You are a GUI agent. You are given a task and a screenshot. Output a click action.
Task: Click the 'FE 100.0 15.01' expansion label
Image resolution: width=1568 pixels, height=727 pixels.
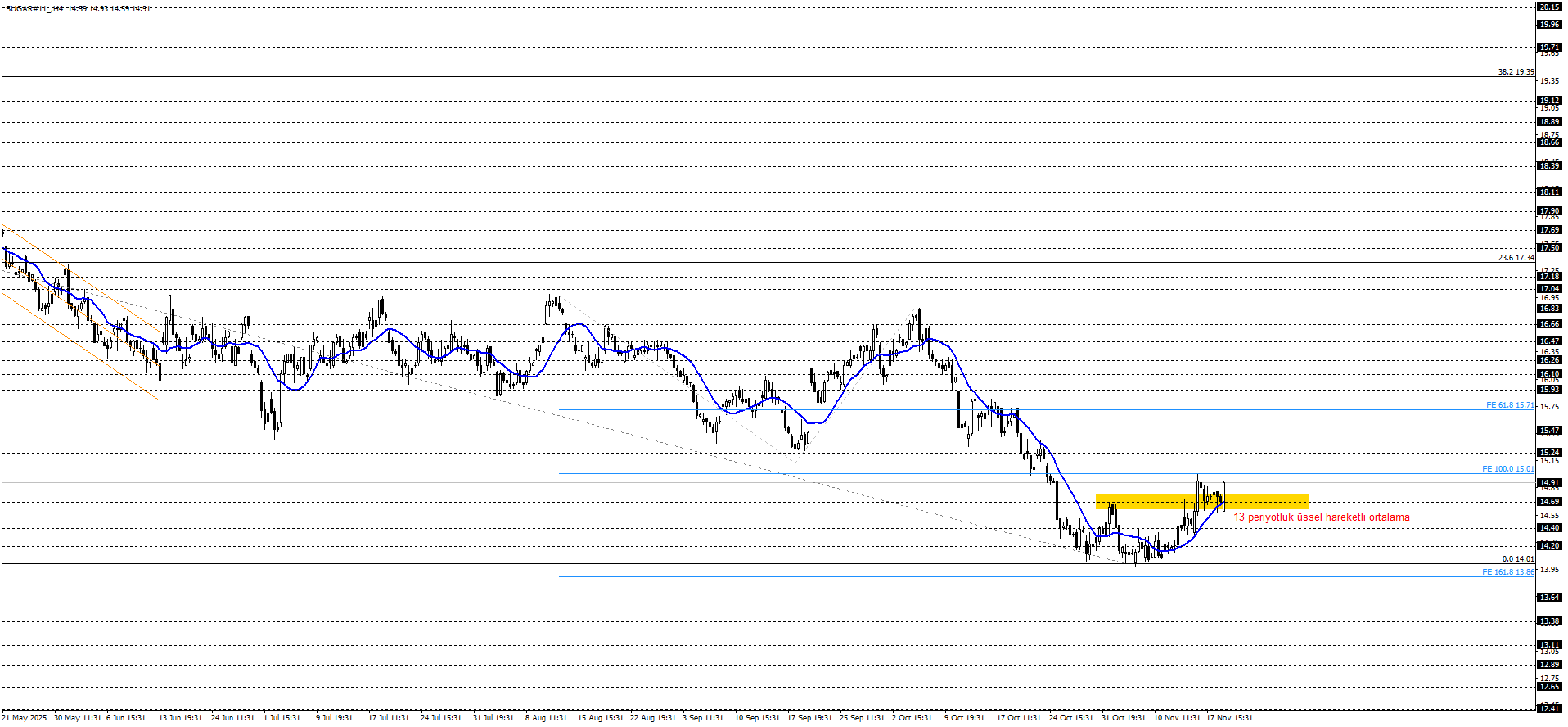(x=1507, y=469)
